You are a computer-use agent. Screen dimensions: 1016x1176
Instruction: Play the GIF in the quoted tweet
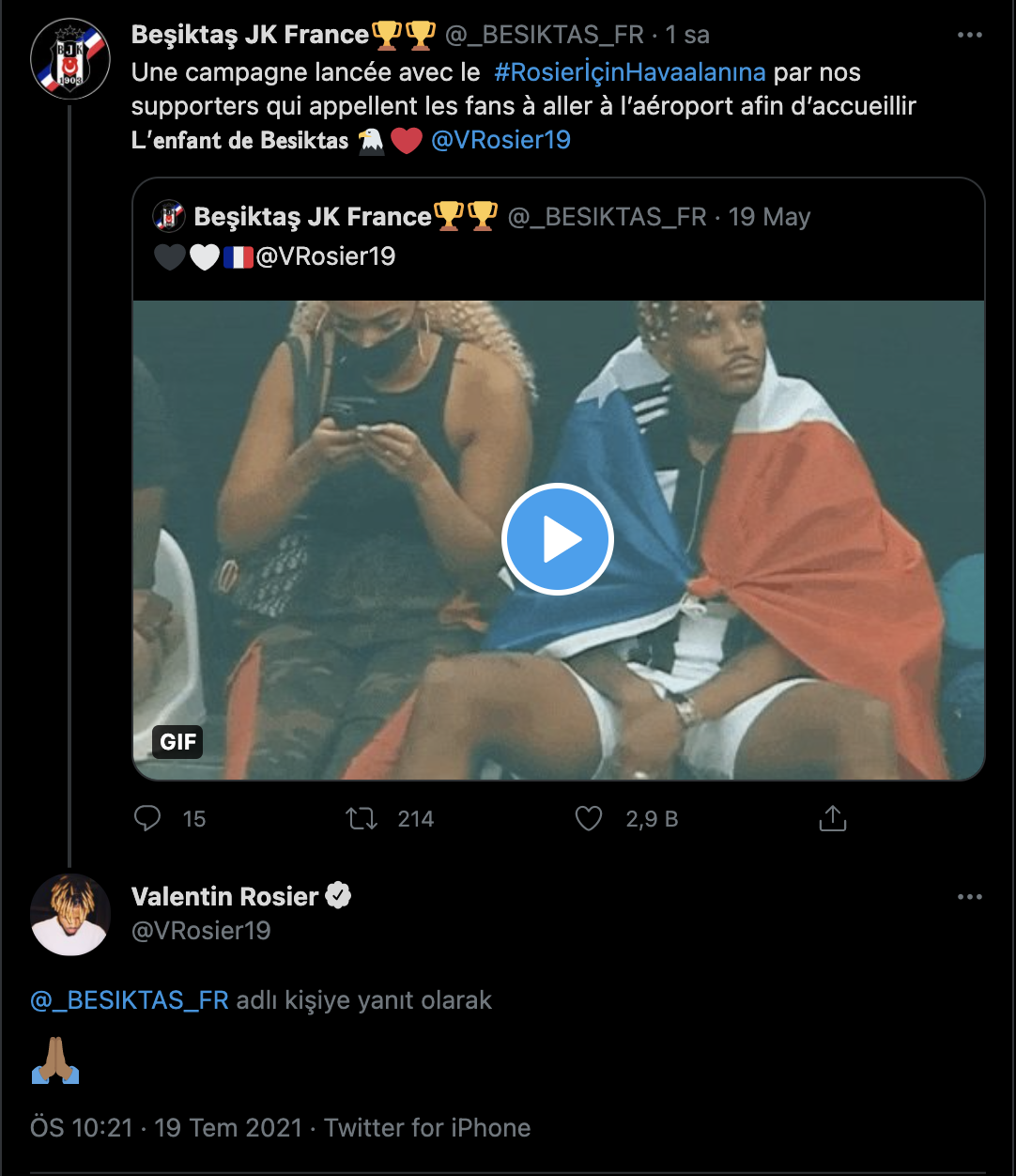coord(558,539)
